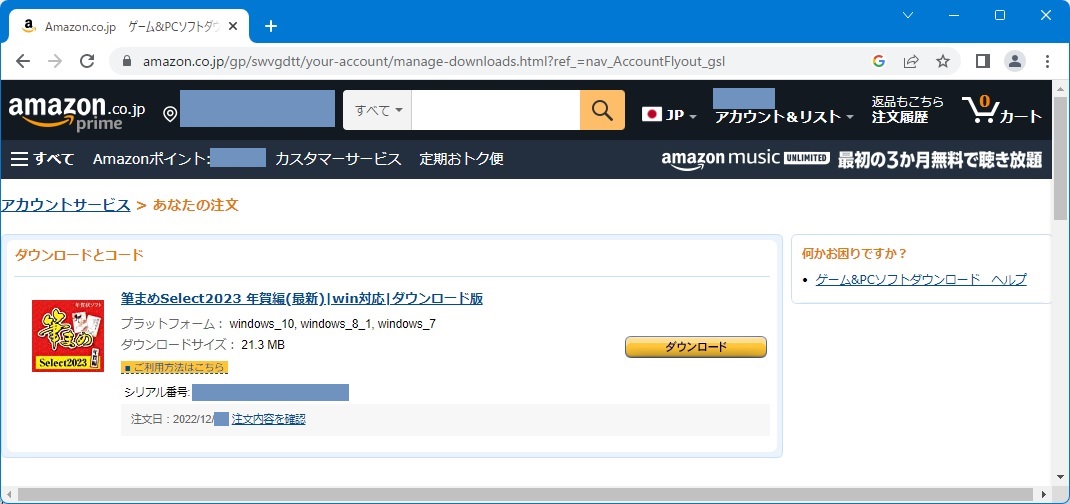This screenshot has width=1070, height=504.
Task: Click the Amazon.co.jp prime logo
Action: [76, 111]
